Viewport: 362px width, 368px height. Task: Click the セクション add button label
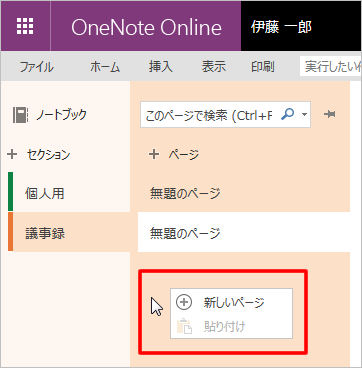[x=49, y=155]
